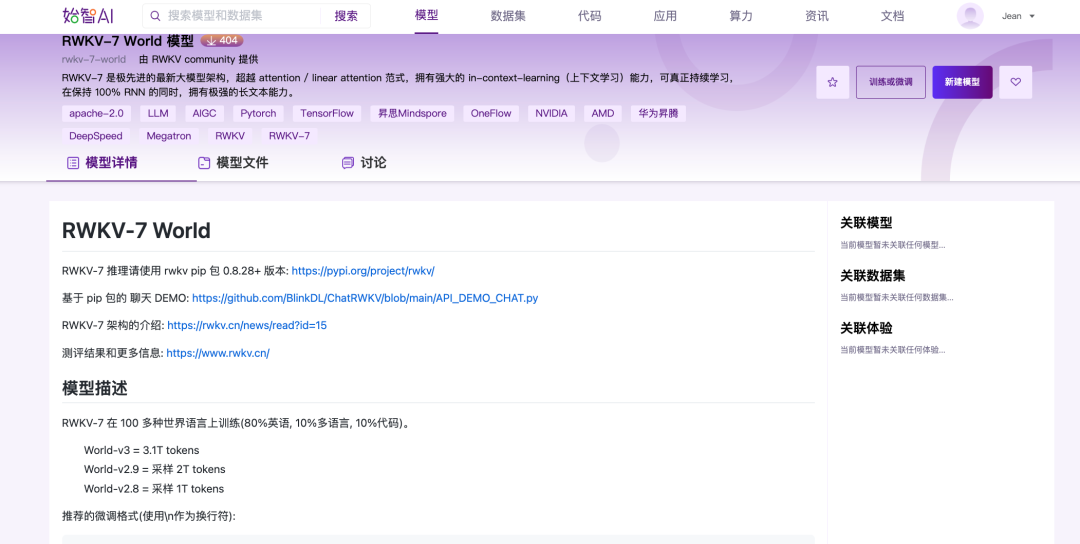Screen dimensions: 1080x544
Task: Click the 始智AI logo
Action: (87, 15)
